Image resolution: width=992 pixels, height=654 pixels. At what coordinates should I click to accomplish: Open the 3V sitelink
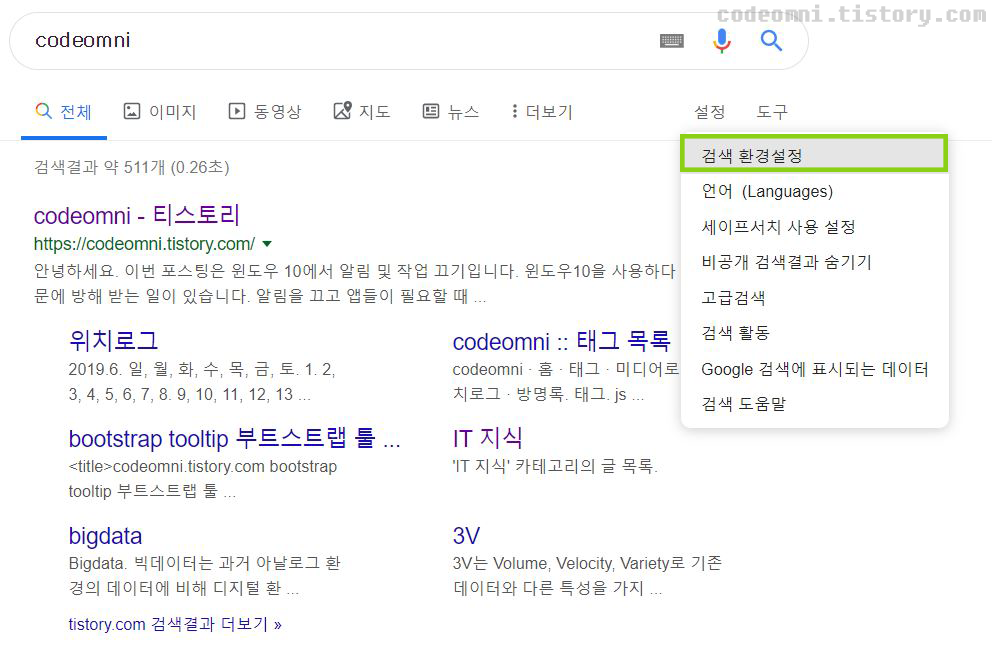pyautogui.click(x=466, y=536)
